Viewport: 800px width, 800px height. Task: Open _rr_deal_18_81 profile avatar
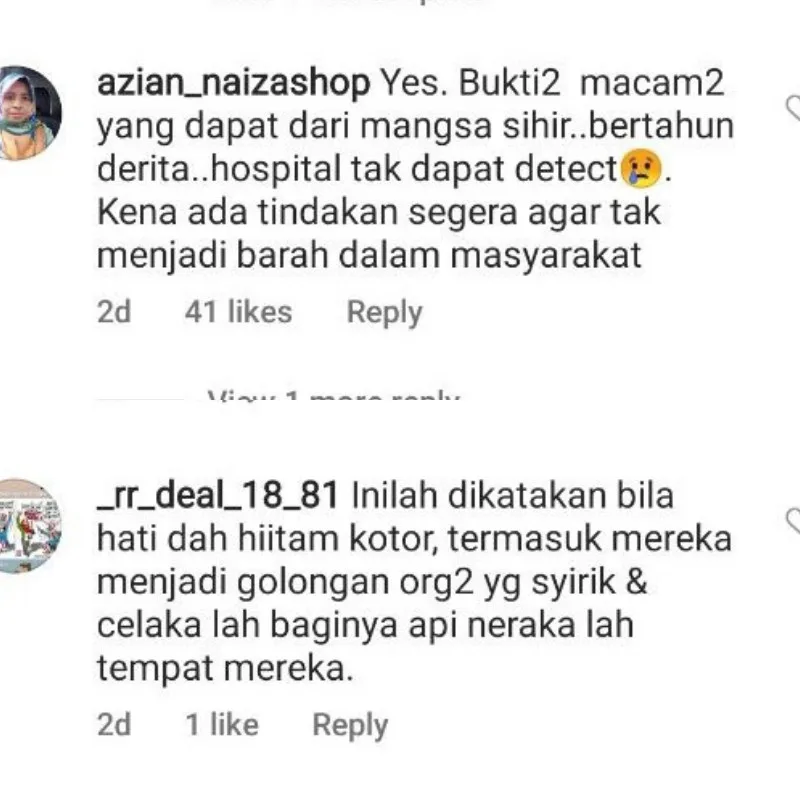(30, 526)
